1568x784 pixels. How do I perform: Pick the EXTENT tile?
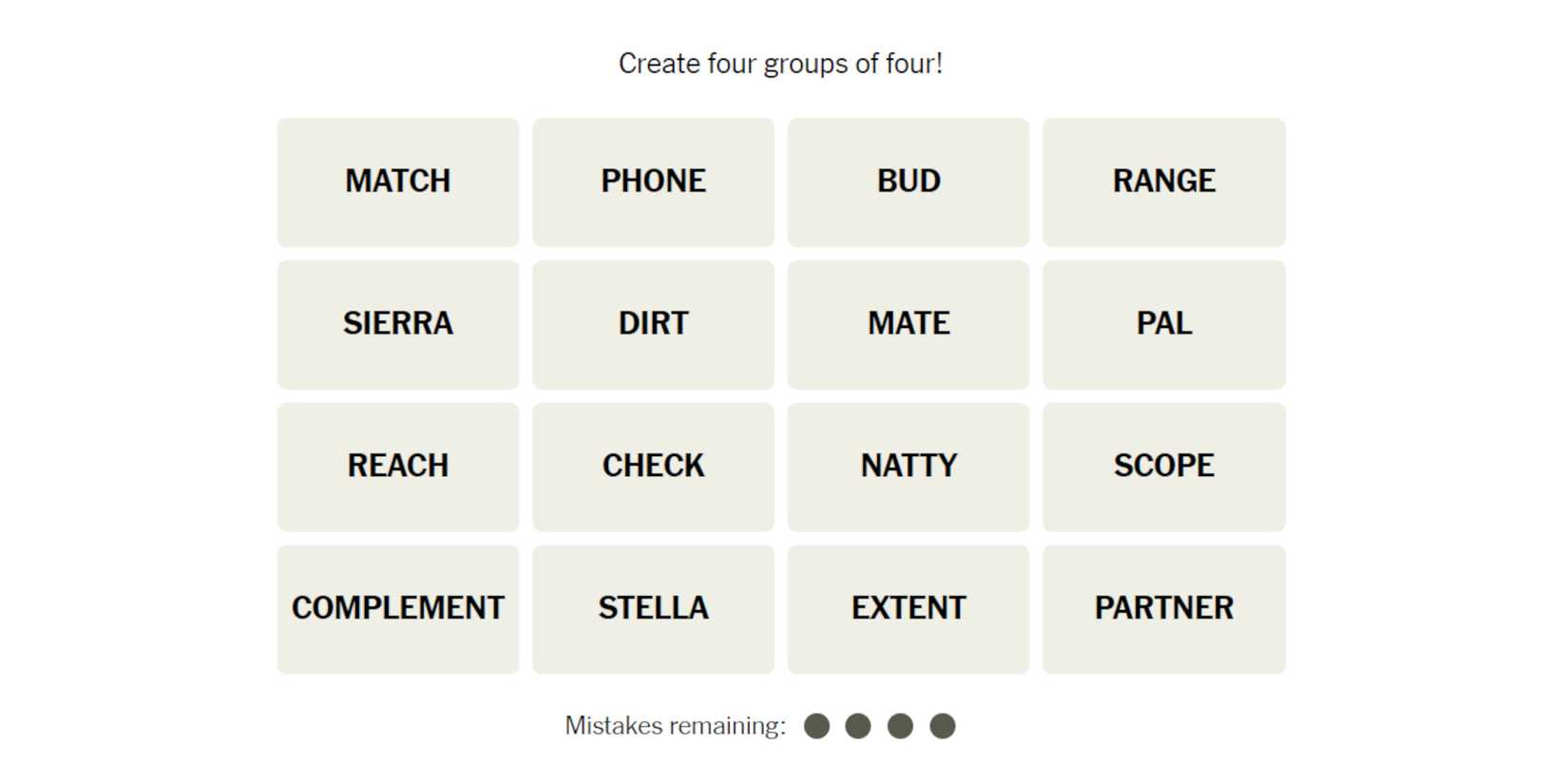[x=908, y=609]
